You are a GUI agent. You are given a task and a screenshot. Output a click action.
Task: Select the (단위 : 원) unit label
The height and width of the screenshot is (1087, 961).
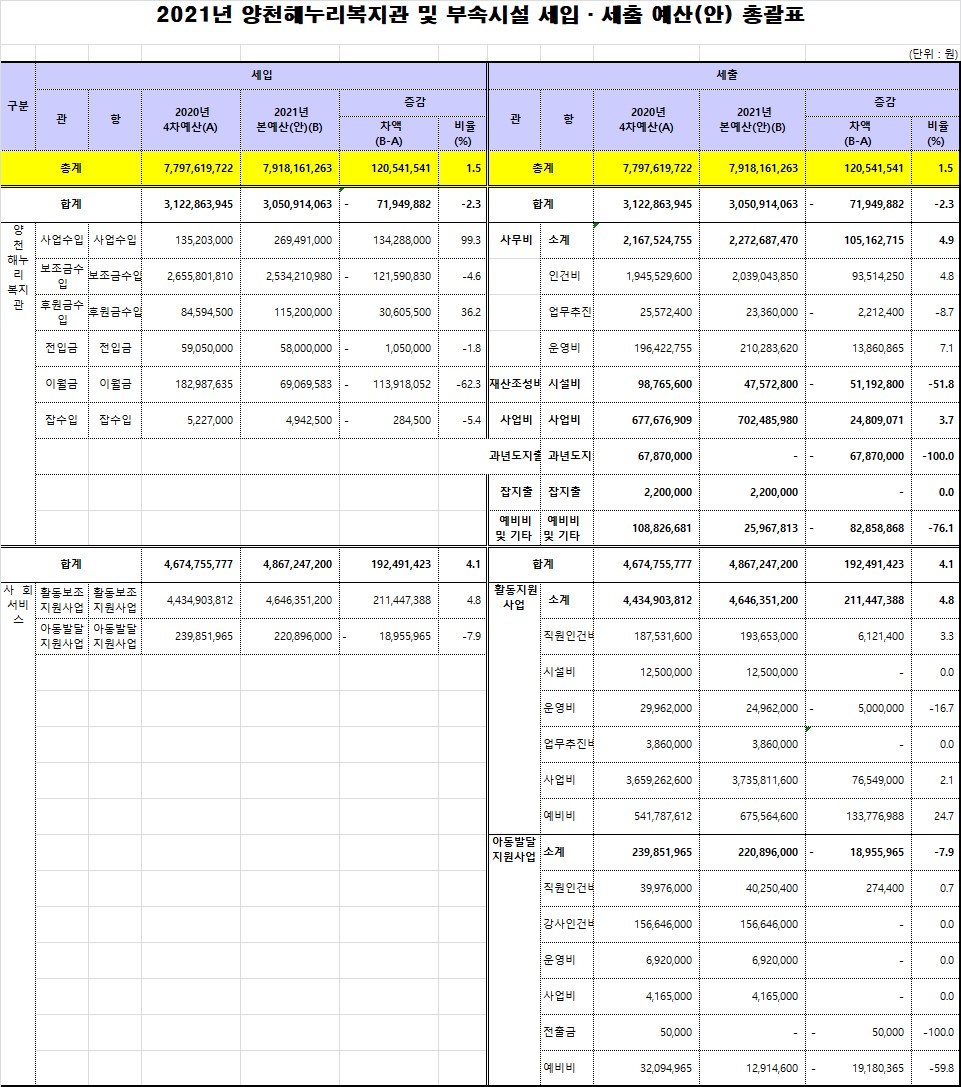(x=932, y=53)
